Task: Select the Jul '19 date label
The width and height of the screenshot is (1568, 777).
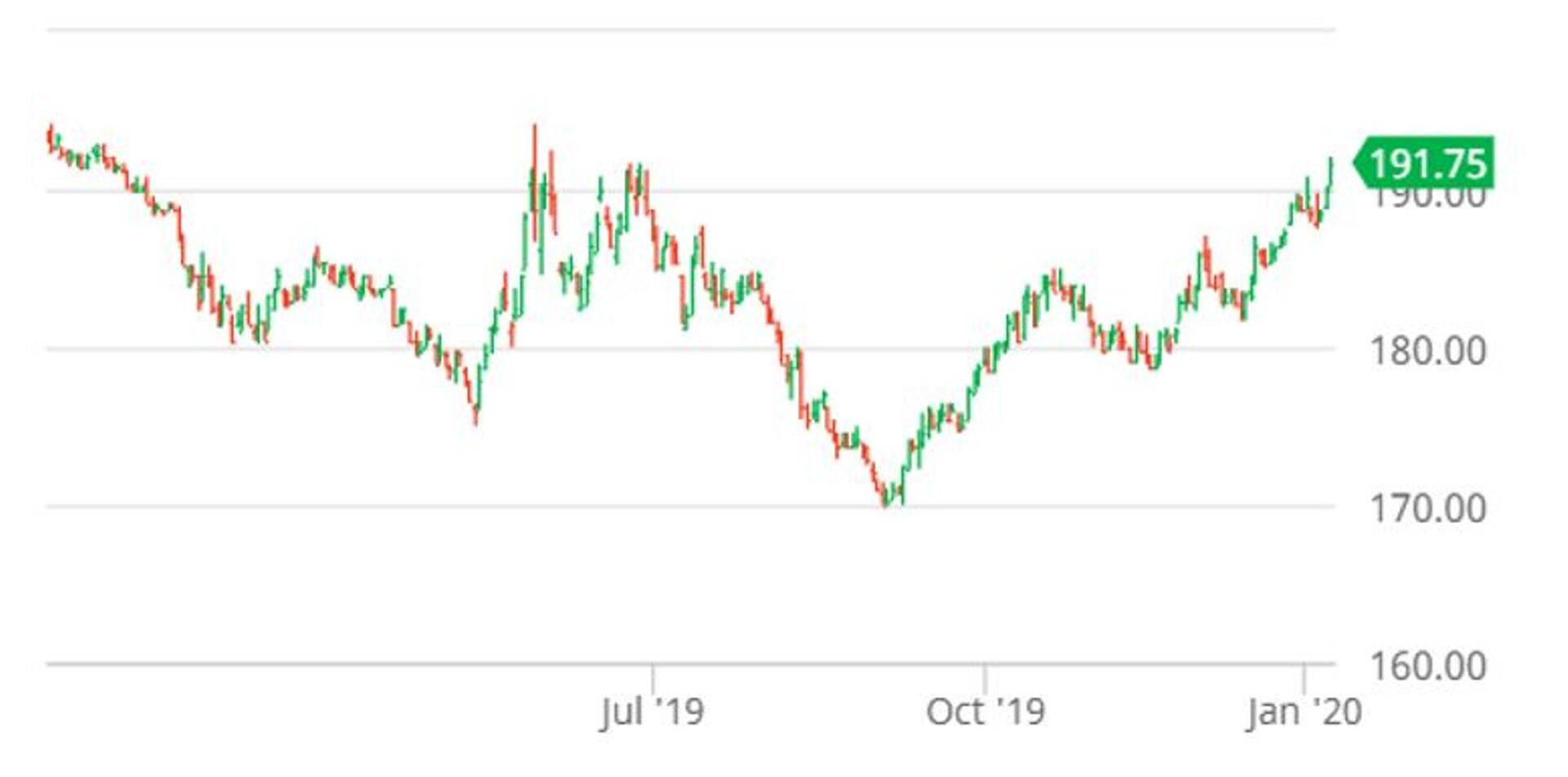Action: point(652,712)
